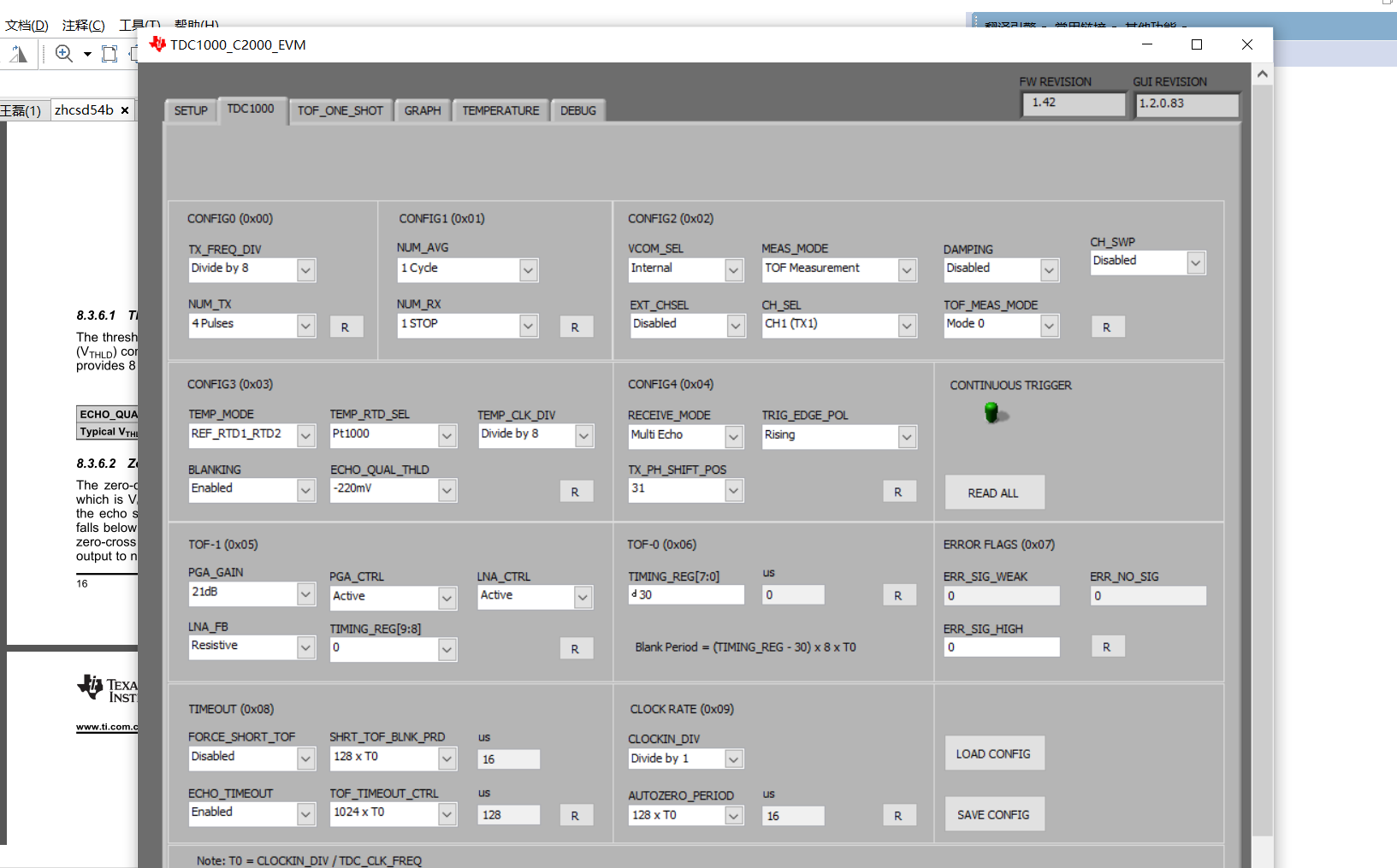Screen dimensions: 1397x868
Task: Click R button for TOF-1 register
Action: (x=576, y=649)
